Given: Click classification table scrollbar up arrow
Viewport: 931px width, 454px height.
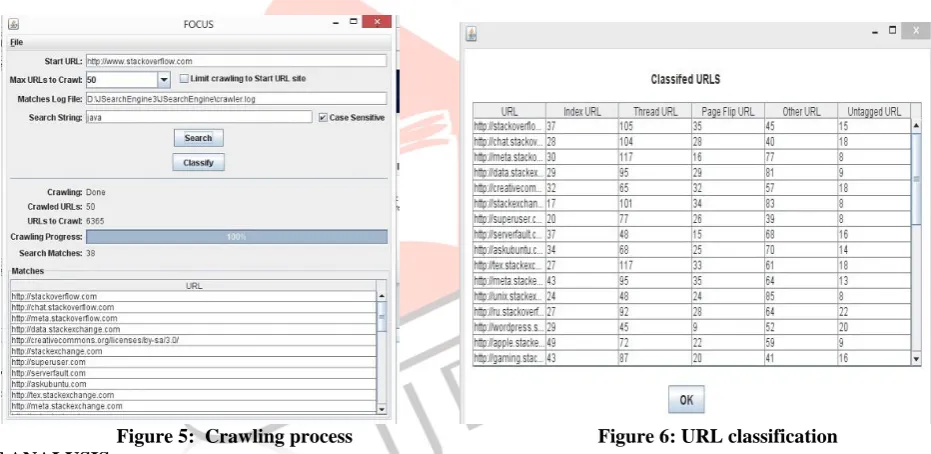Looking at the screenshot, I should coord(916,126).
